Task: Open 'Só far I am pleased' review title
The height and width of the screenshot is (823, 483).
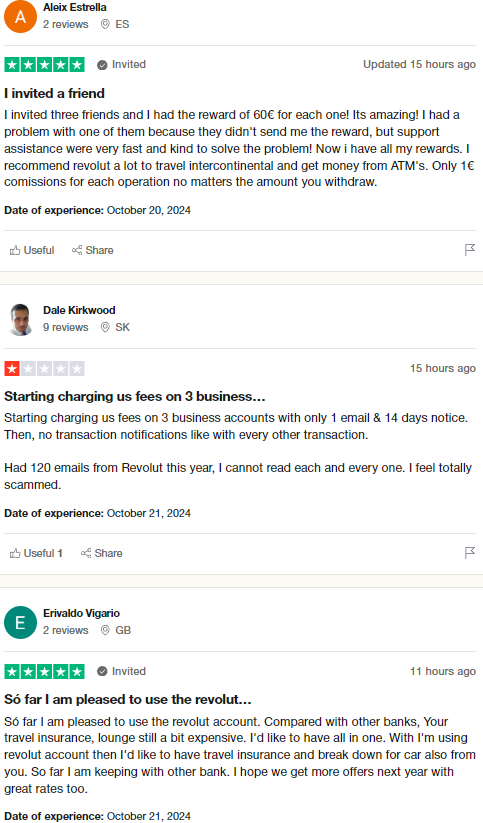Action: pos(128,700)
